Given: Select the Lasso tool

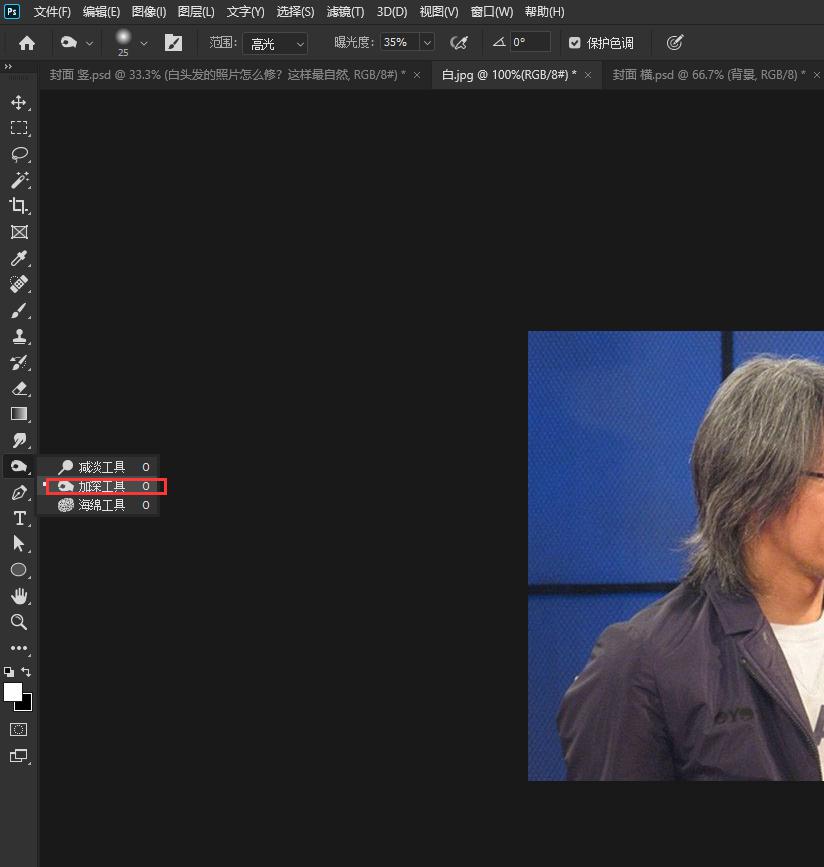Looking at the screenshot, I should point(18,154).
